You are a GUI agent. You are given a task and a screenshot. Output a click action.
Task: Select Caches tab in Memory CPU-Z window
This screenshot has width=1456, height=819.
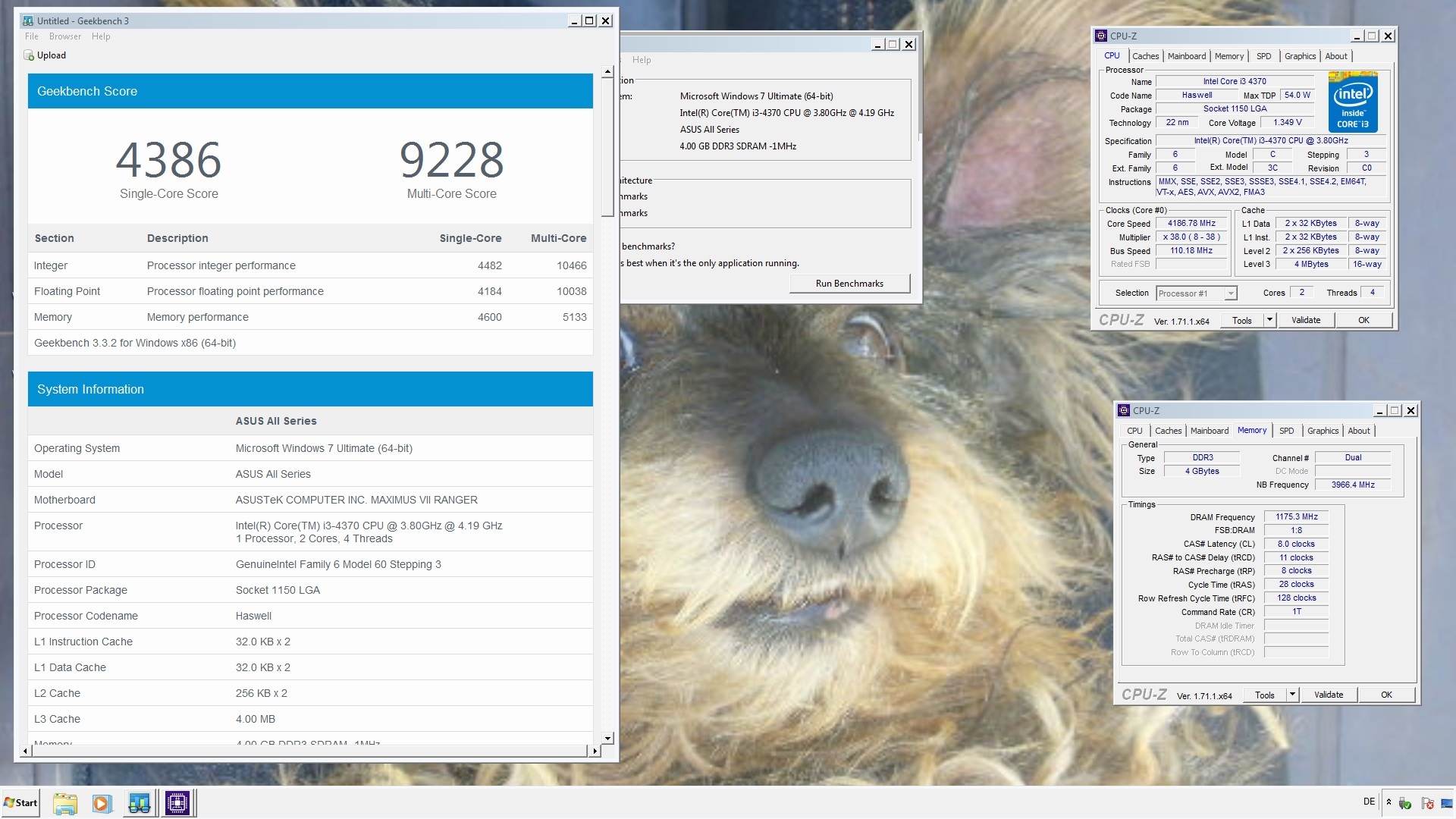(x=1168, y=431)
